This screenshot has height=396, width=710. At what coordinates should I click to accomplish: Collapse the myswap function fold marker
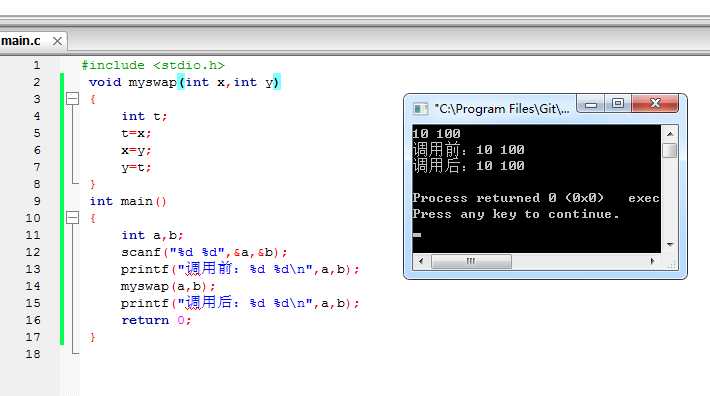point(72,99)
